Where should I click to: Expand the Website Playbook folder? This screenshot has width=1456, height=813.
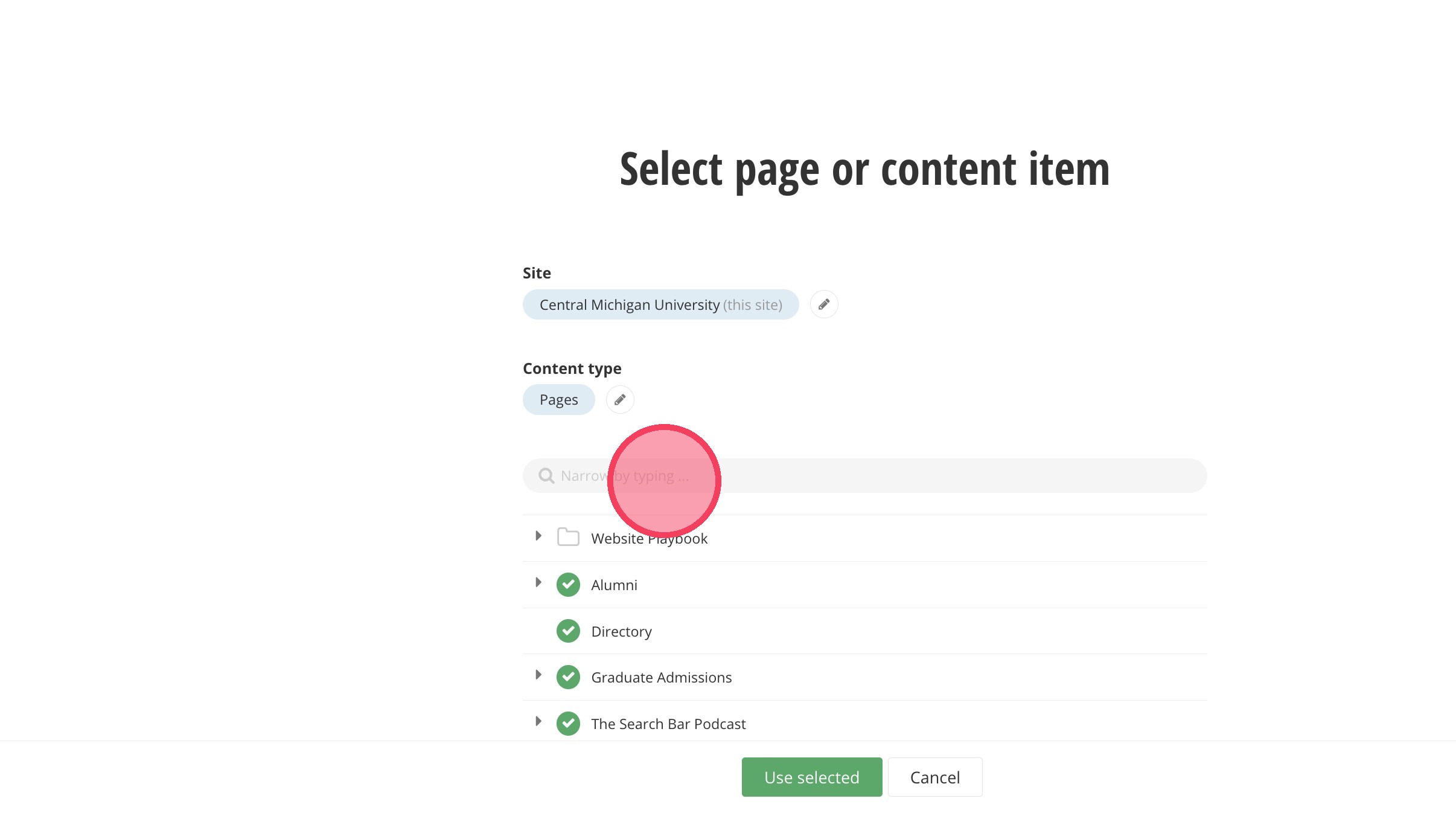[x=538, y=536]
